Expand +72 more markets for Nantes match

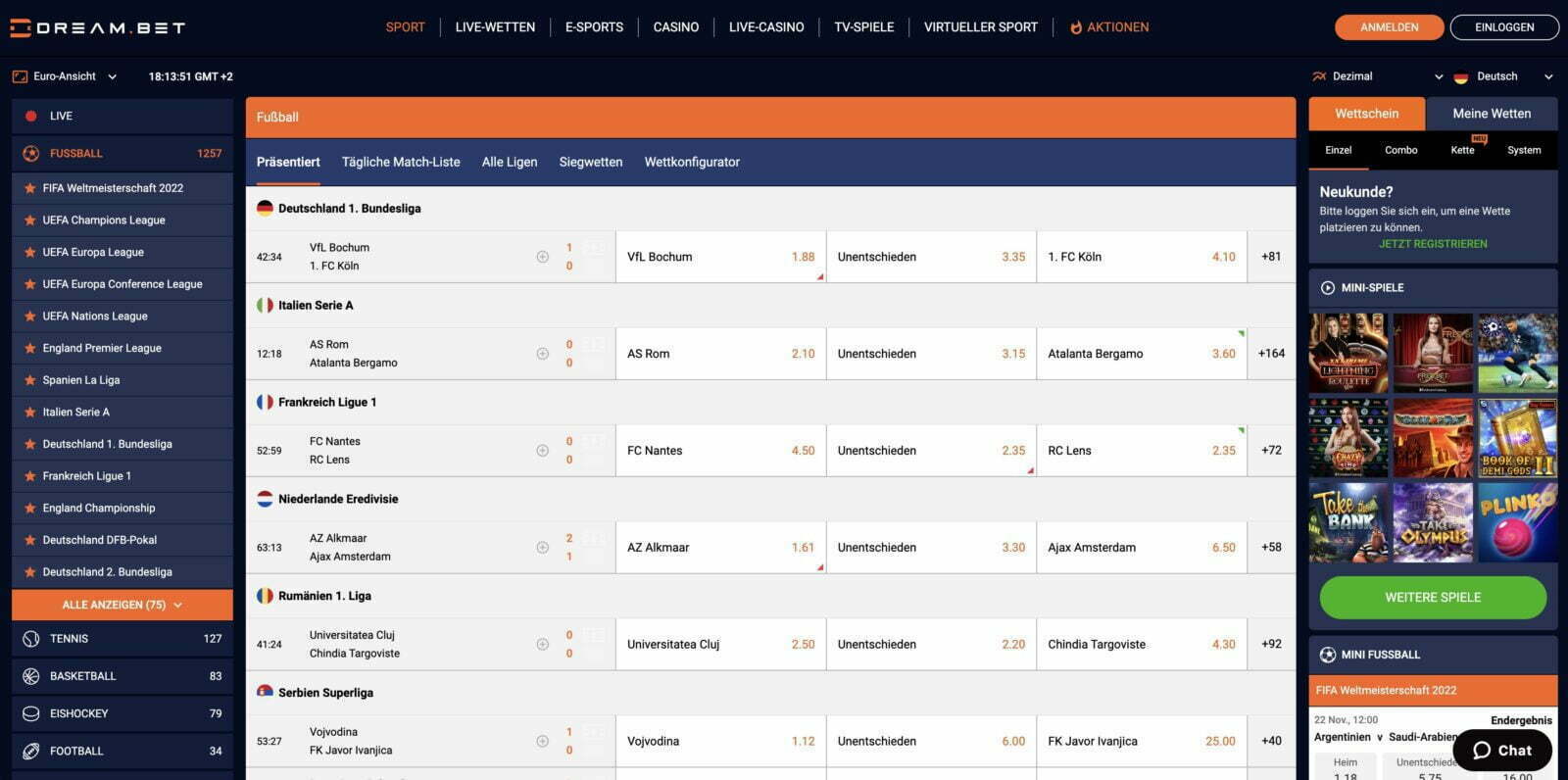click(1271, 451)
